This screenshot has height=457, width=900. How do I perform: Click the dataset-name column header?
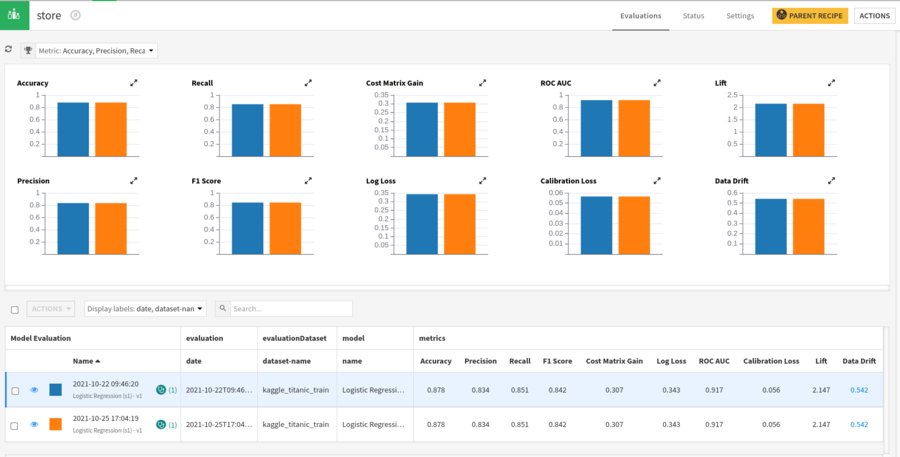point(286,361)
